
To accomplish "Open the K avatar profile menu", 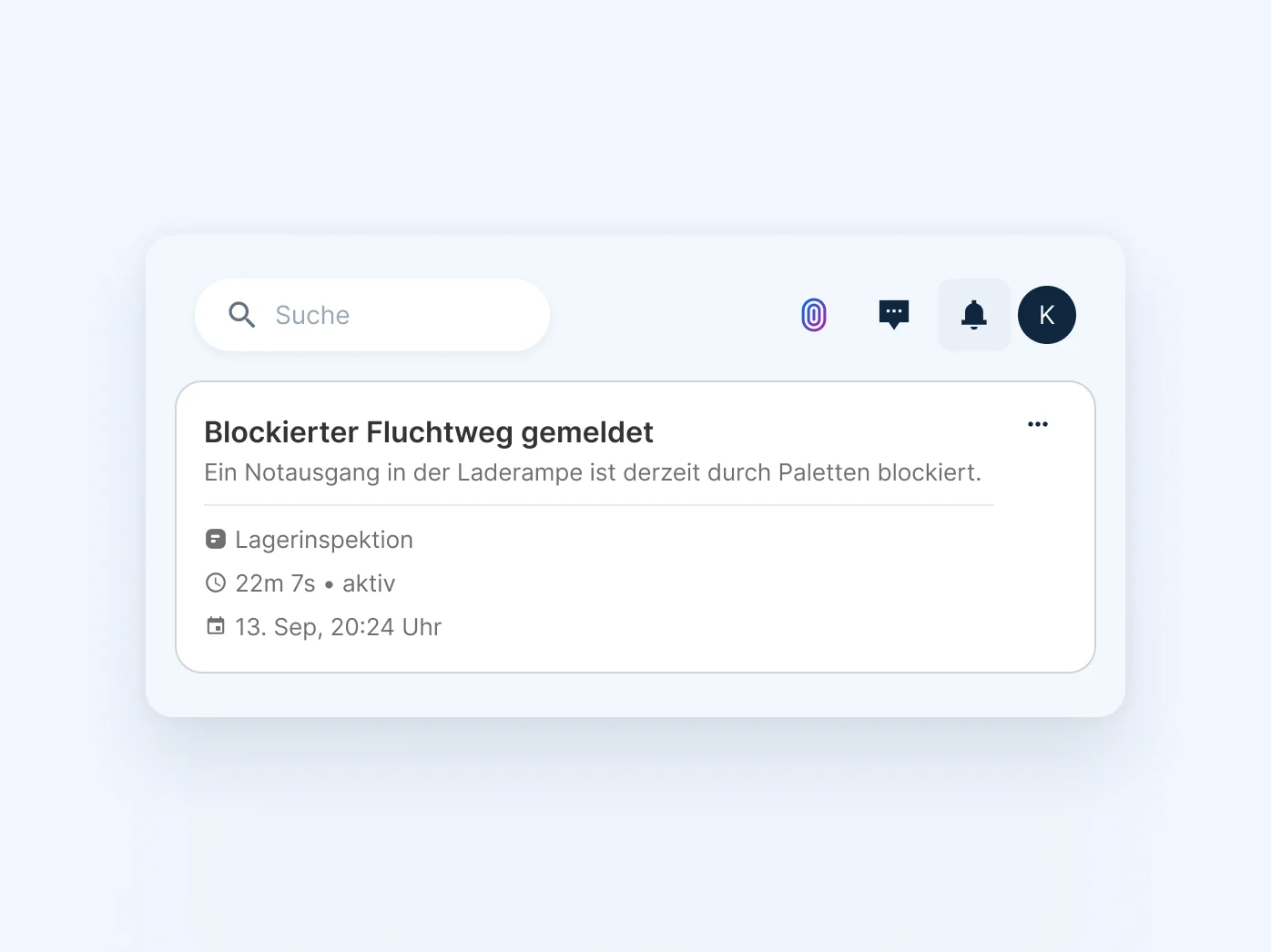I will 1047,315.
